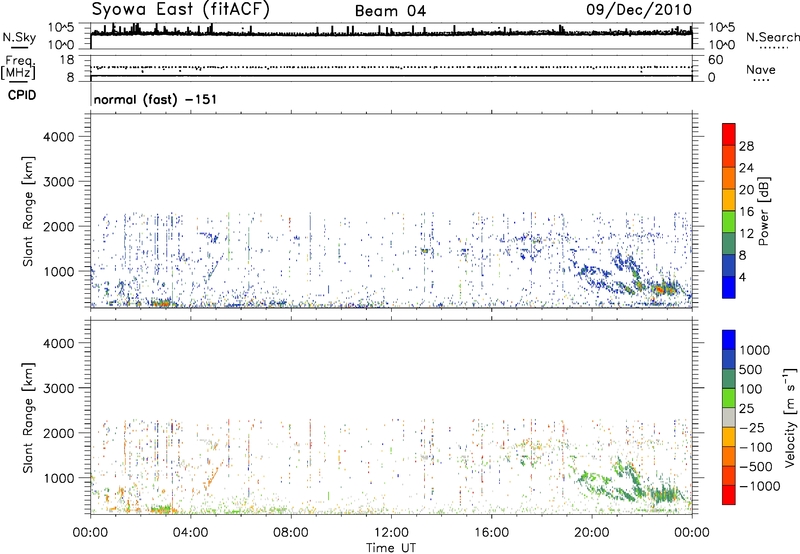Click 'Slant Range [km]' label of power panel

click(x=28, y=211)
